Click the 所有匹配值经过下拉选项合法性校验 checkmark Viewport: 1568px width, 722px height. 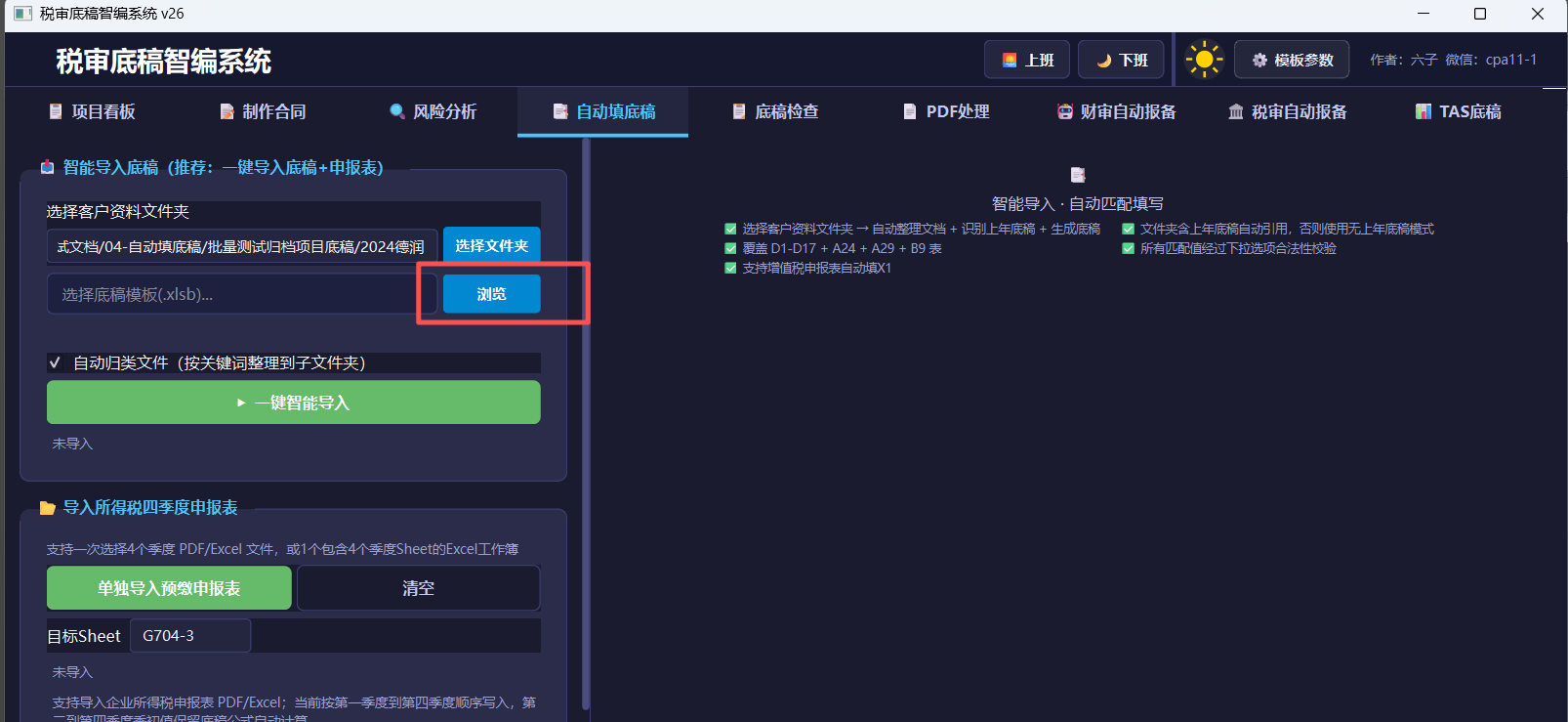coord(1129,248)
